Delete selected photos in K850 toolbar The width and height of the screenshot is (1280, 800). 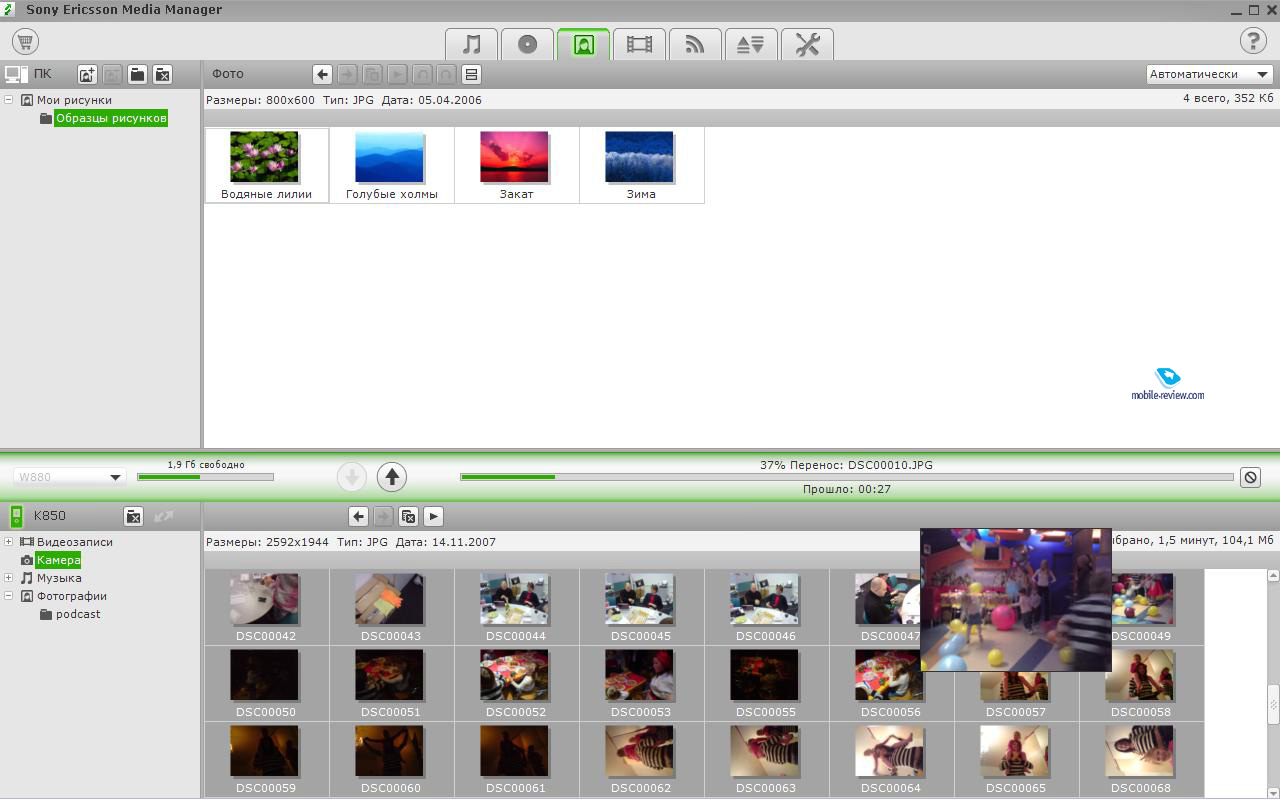tap(408, 516)
